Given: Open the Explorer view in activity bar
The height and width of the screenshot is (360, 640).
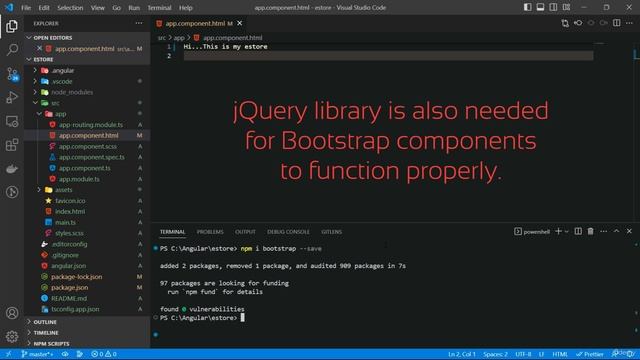Looking at the screenshot, I should click(12, 26).
